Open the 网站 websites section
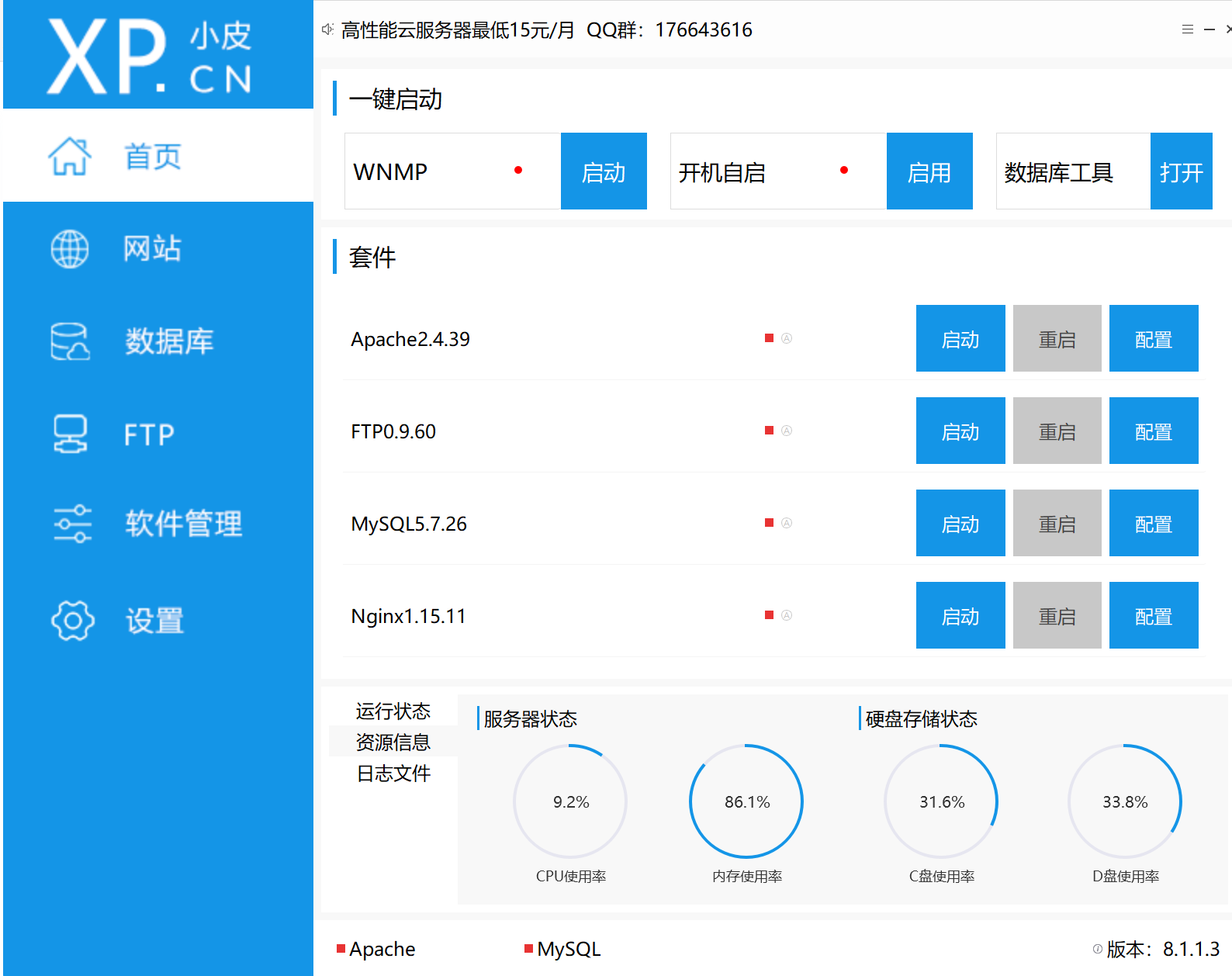Screen dimensions: 1232x976 point(158,248)
